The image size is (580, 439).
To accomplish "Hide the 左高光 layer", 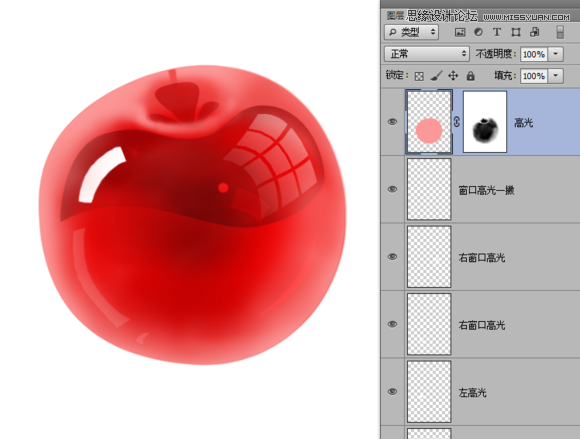I will click(x=392, y=392).
